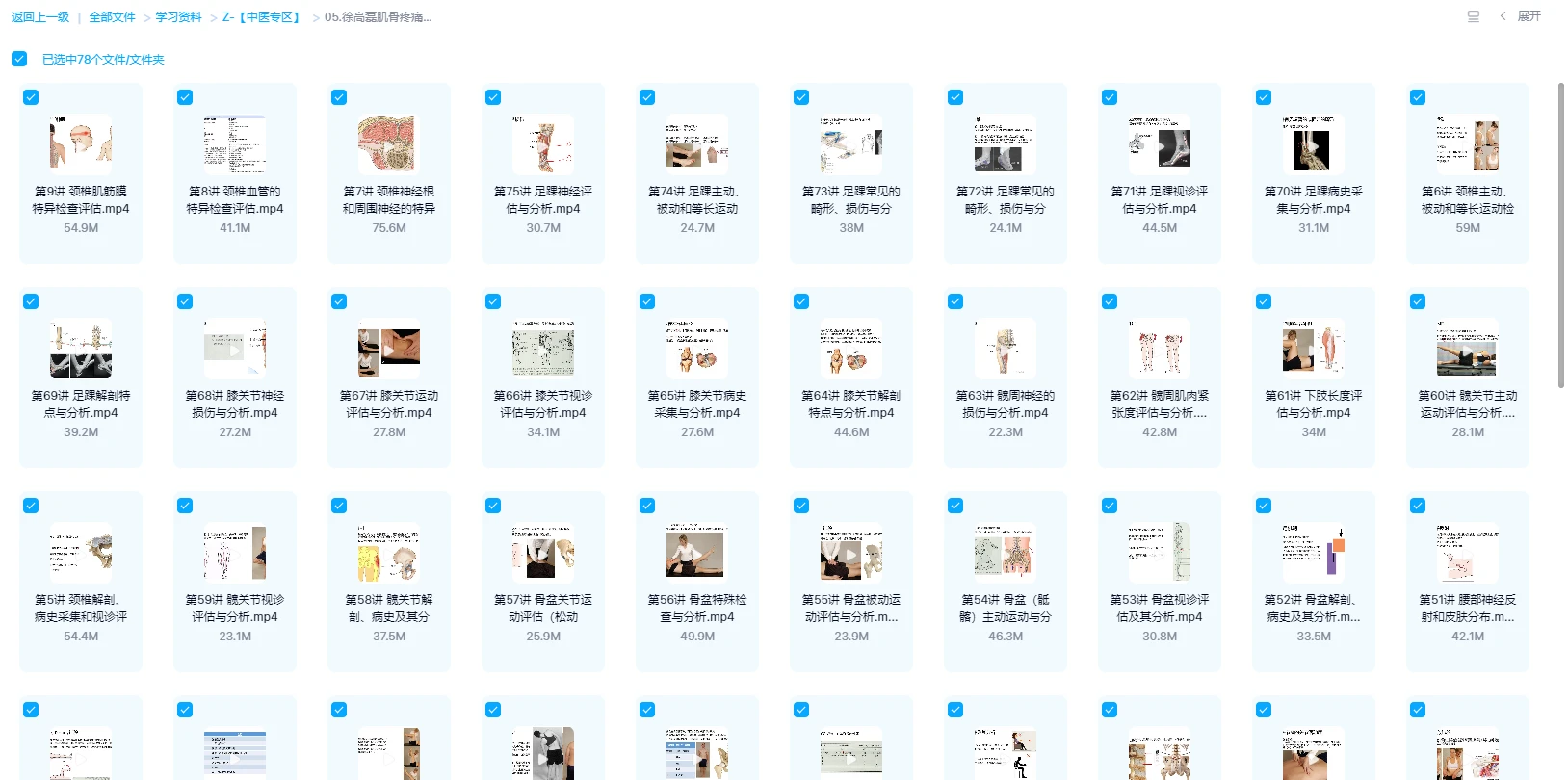Viewport: 1568px width, 780px height.
Task: Uncheck 第65讲 膝关节病史 checkbox
Action: click(x=647, y=301)
